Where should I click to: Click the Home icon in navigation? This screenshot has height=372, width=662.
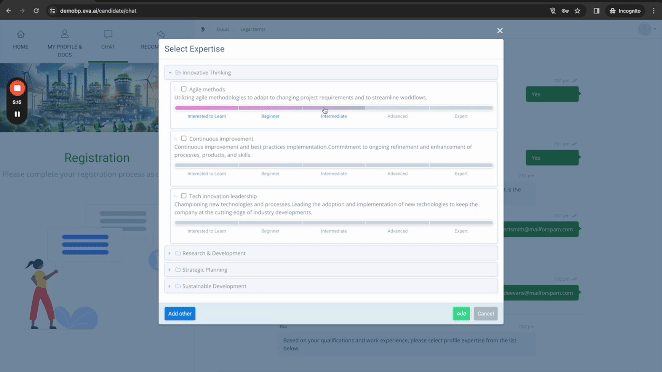point(20,34)
